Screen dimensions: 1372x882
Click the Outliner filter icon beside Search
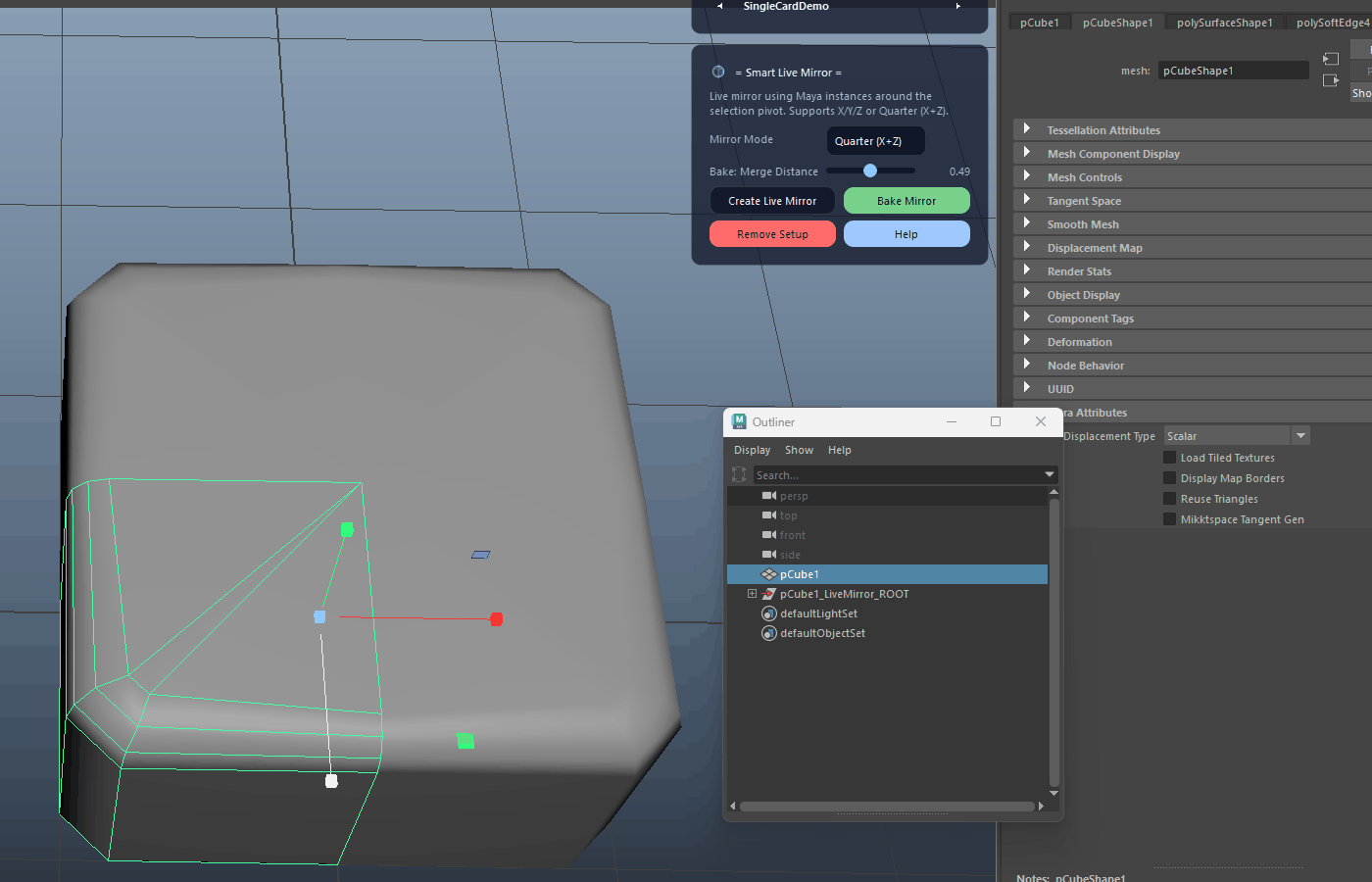[x=739, y=474]
